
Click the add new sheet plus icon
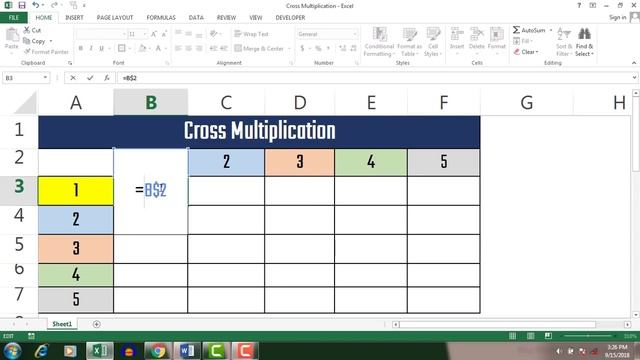click(x=96, y=324)
